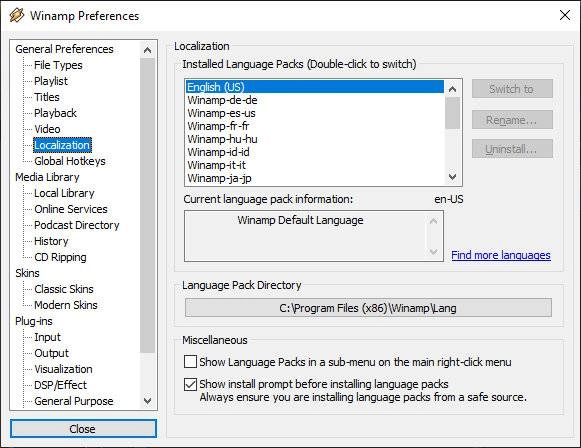The height and width of the screenshot is (448, 581).
Task: Select Winamp-de-de language pack
Action: (x=315, y=100)
